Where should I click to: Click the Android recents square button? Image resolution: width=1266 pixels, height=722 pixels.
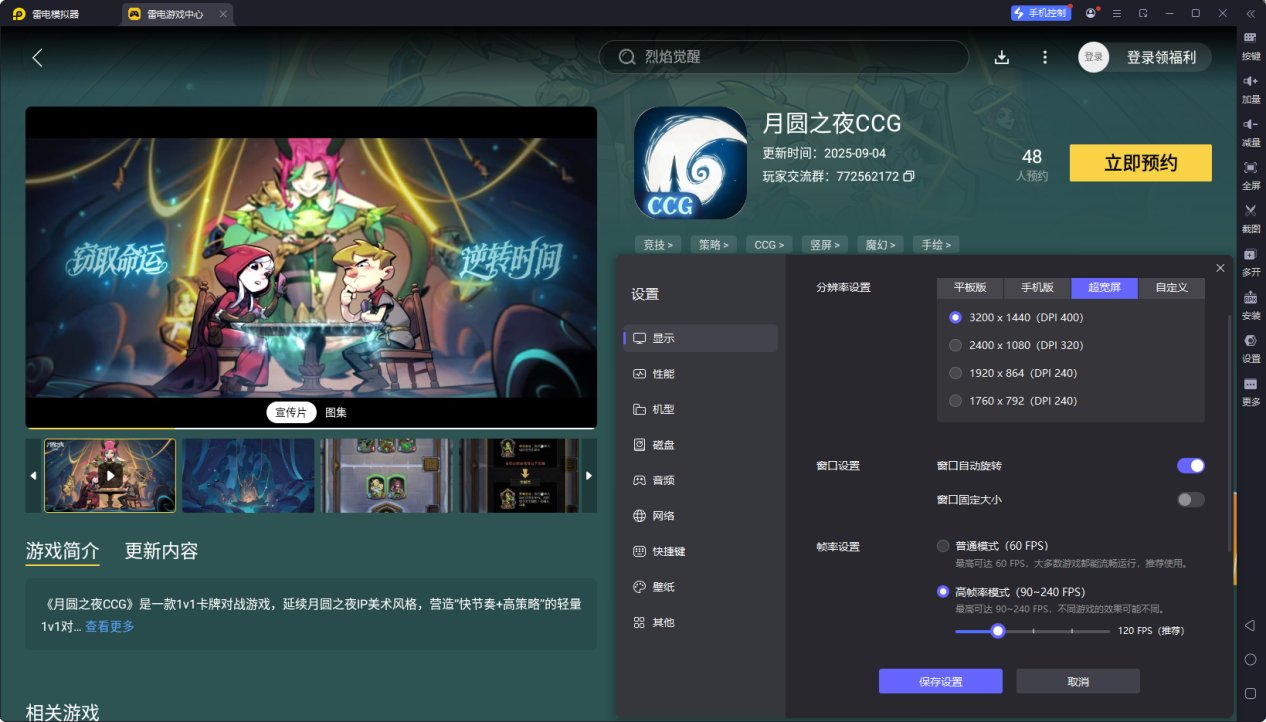pos(1250,693)
